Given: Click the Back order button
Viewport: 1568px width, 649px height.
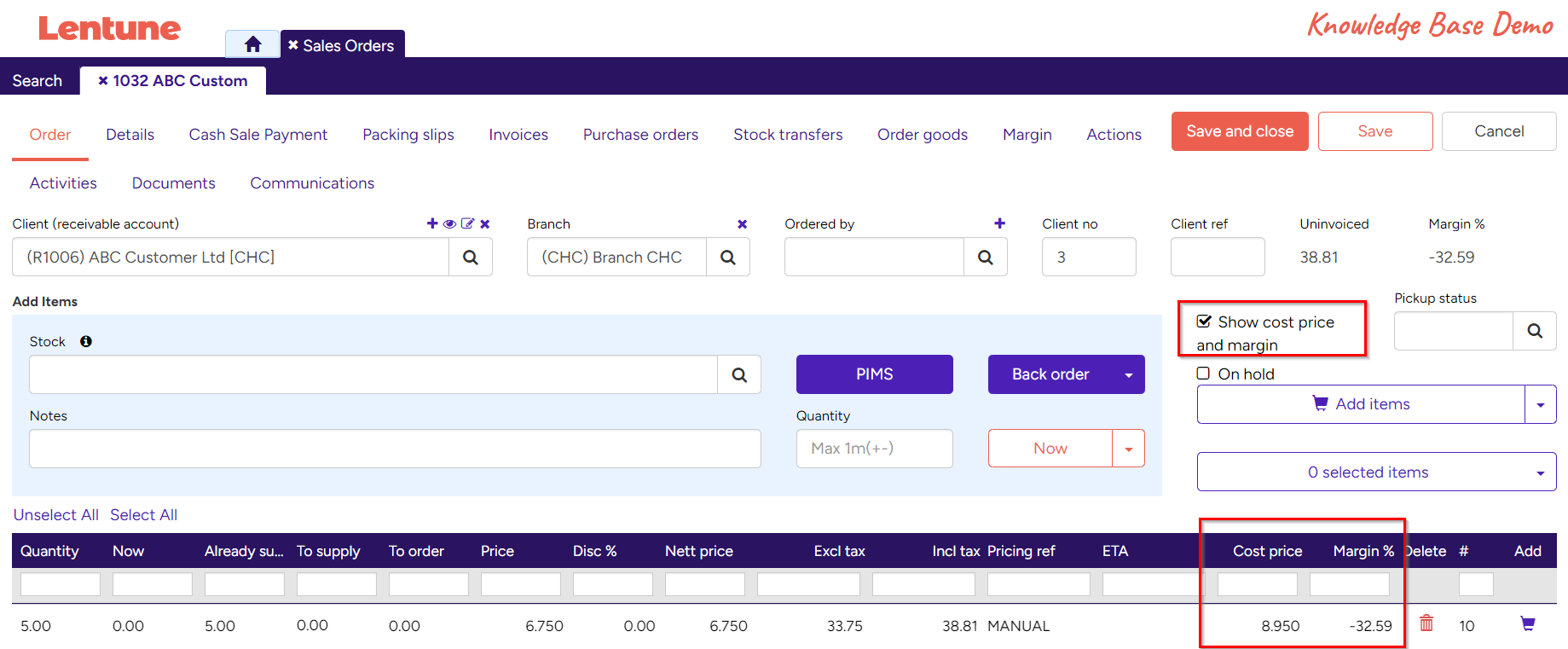Looking at the screenshot, I should point(1050,374).
